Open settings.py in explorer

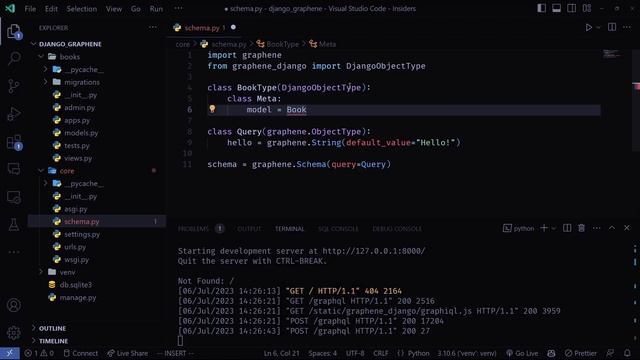pos(82,234)
